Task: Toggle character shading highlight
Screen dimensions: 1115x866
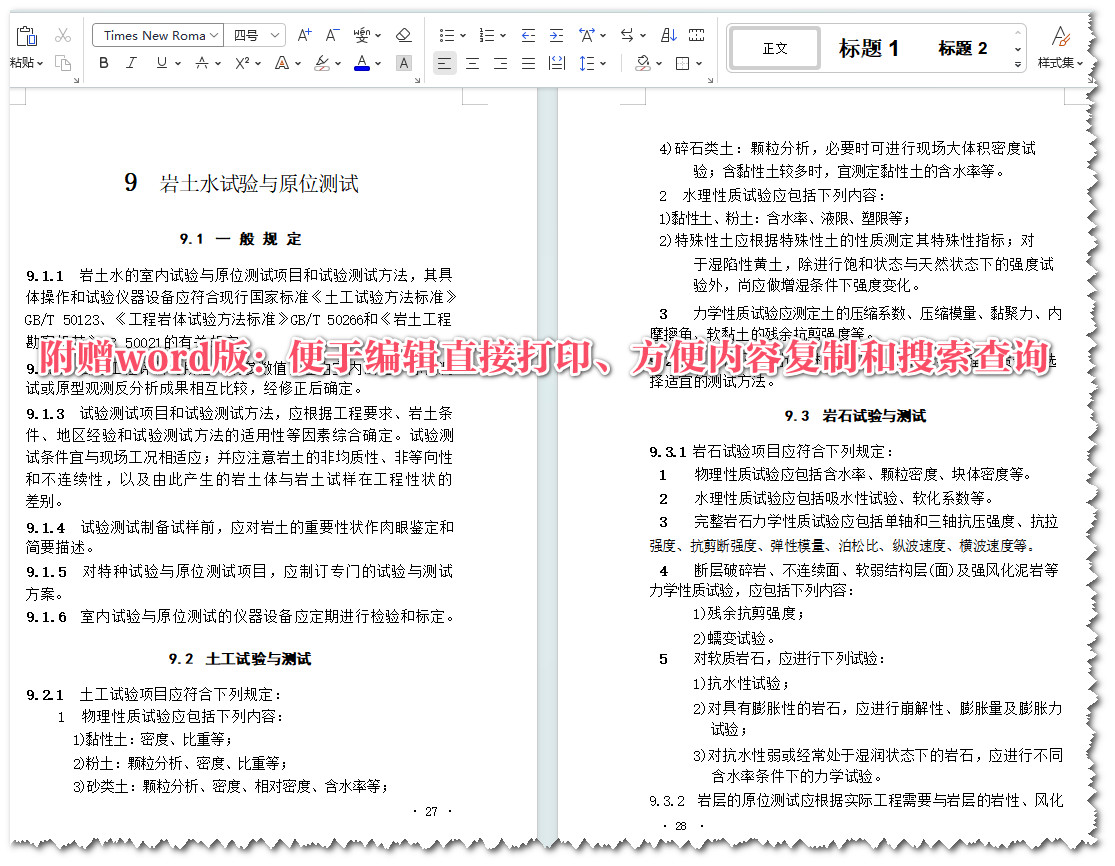Action: [x=404, y=62]
